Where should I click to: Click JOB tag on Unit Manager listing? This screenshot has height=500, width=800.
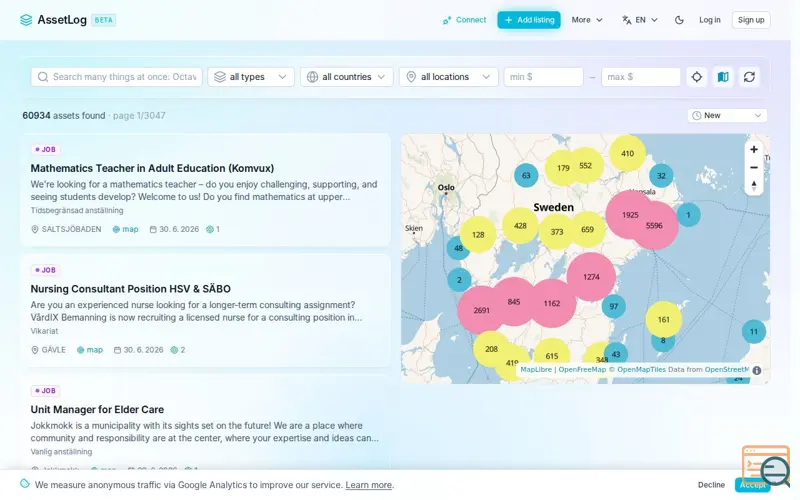[46, 391]
